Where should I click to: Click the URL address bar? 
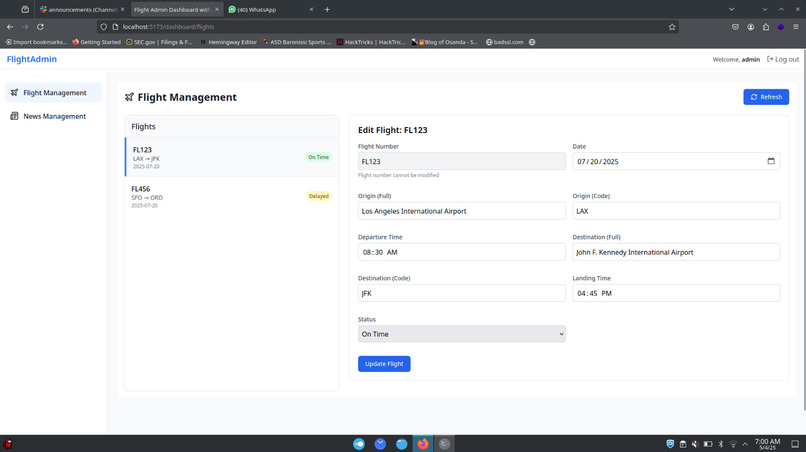[388, 27]
